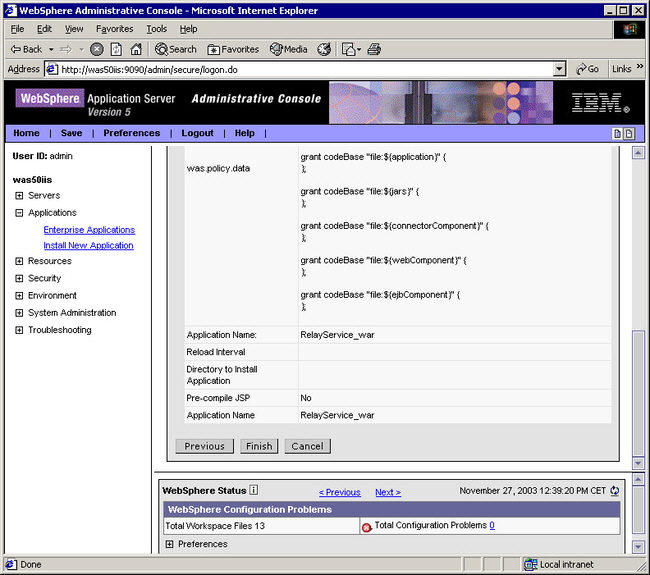Click the Previous wizard button

click(x=204, y=446)
